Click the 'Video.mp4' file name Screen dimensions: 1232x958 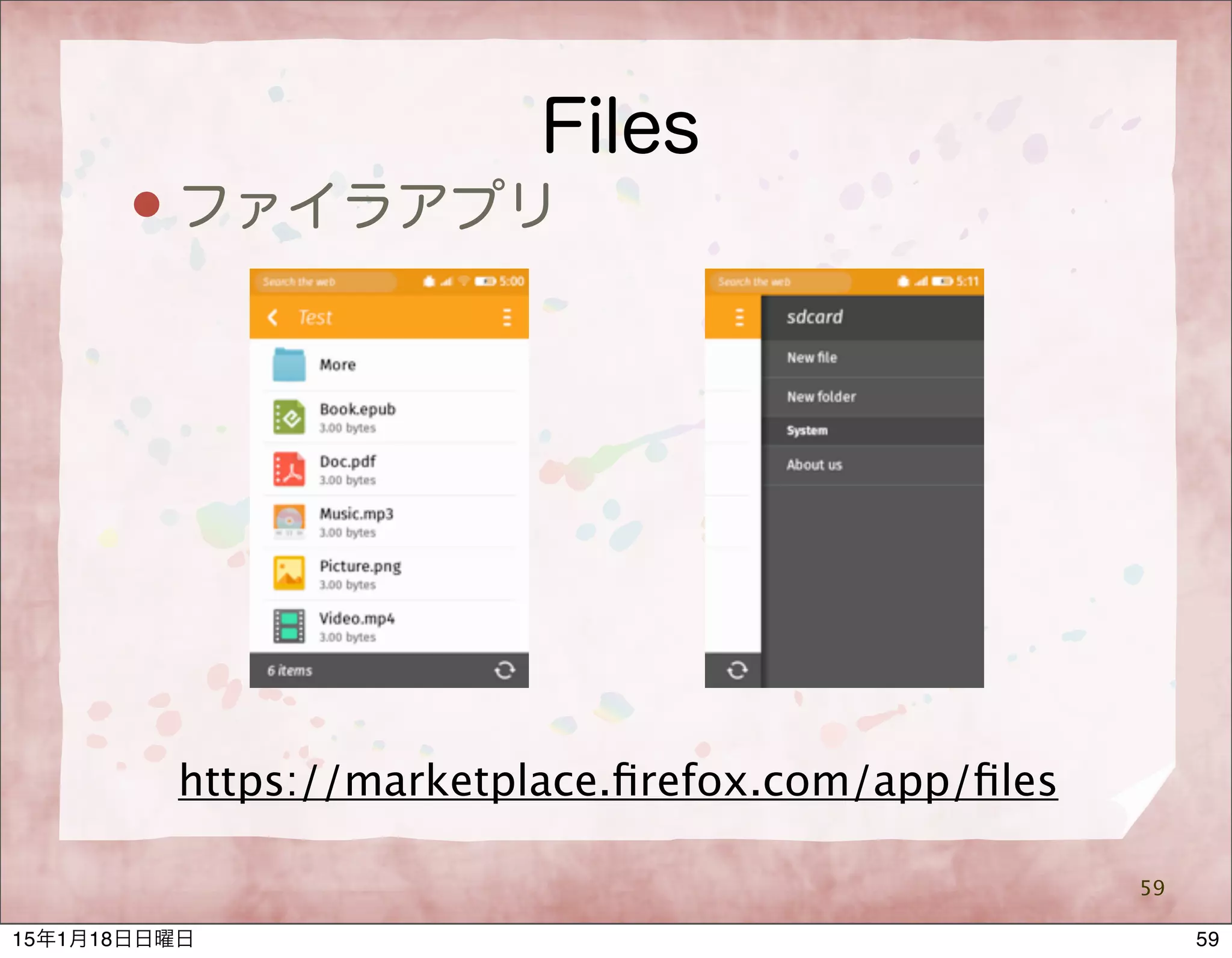pyautogui.click(x=357, y=618)
